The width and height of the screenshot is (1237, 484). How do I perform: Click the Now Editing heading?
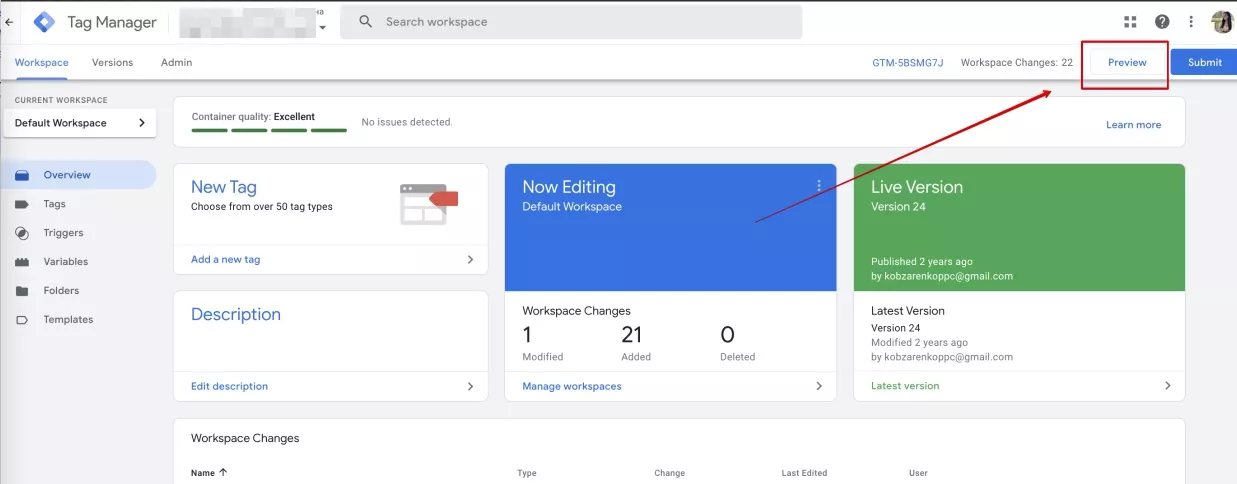click(x=569, y=187)
